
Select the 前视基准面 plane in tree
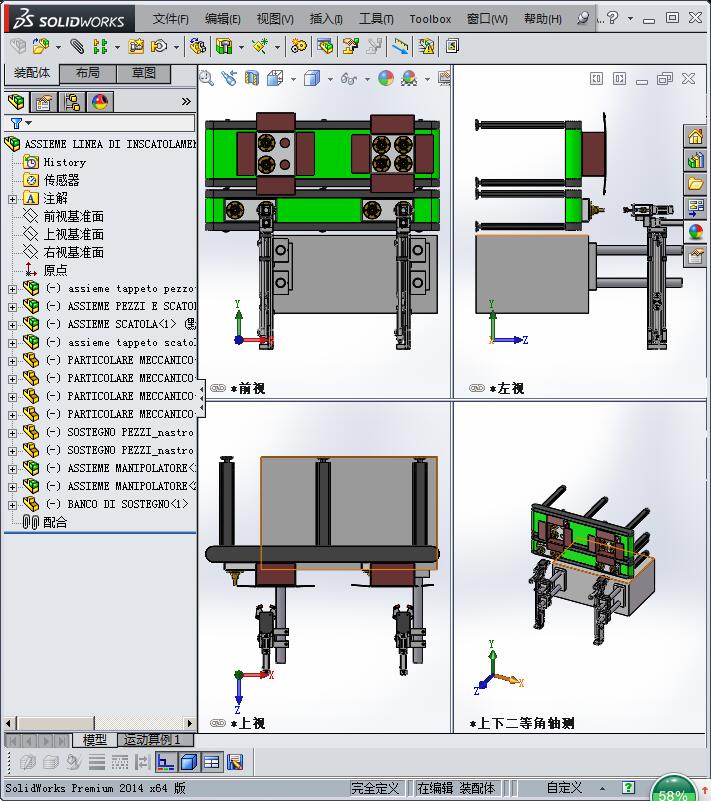click(74, 216)
